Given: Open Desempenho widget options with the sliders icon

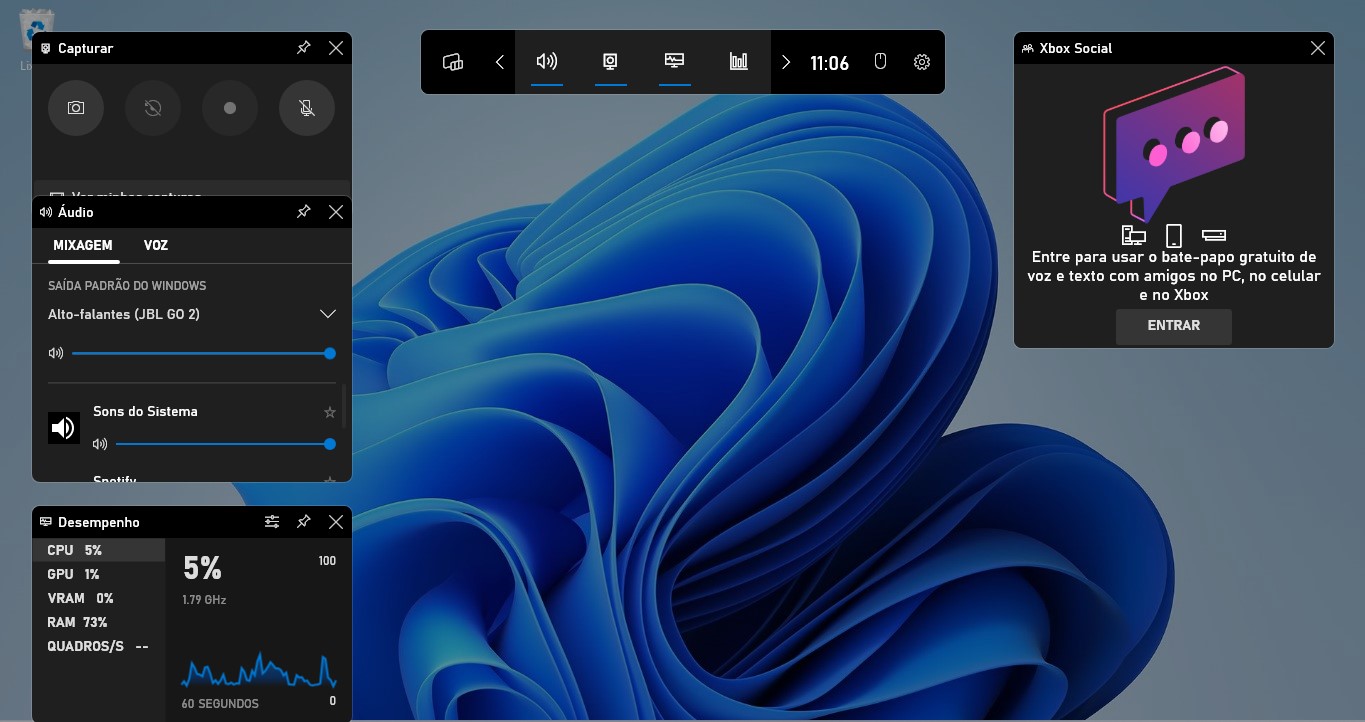Looking at the screenshot, I should pos(271,521).
